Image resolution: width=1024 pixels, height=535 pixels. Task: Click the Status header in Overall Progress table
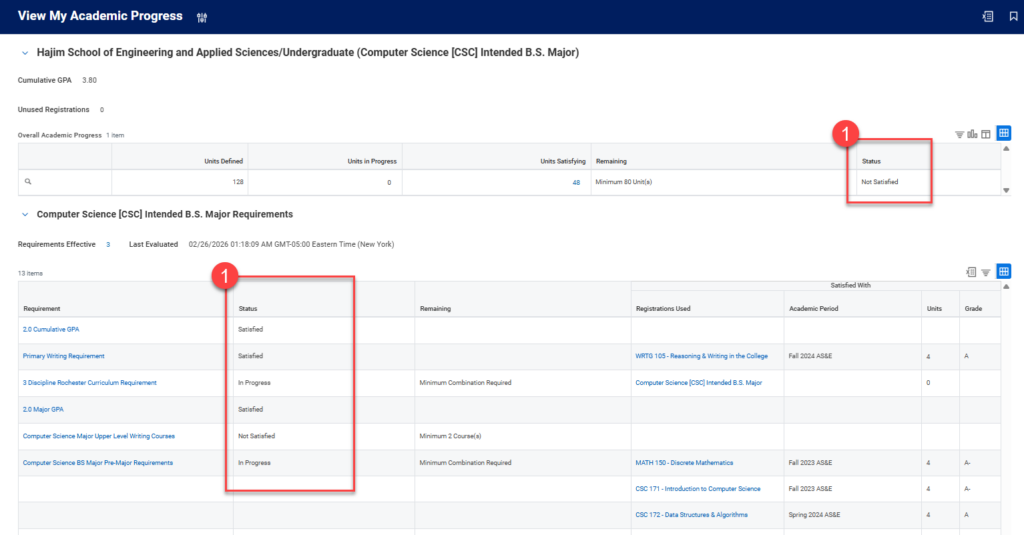[x=871, y=161]
